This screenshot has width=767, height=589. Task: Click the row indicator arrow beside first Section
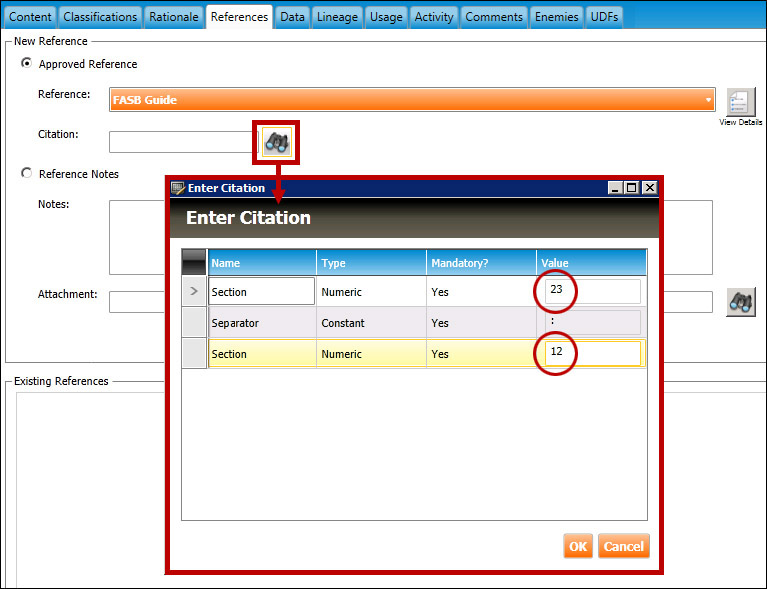coord(194,292)
